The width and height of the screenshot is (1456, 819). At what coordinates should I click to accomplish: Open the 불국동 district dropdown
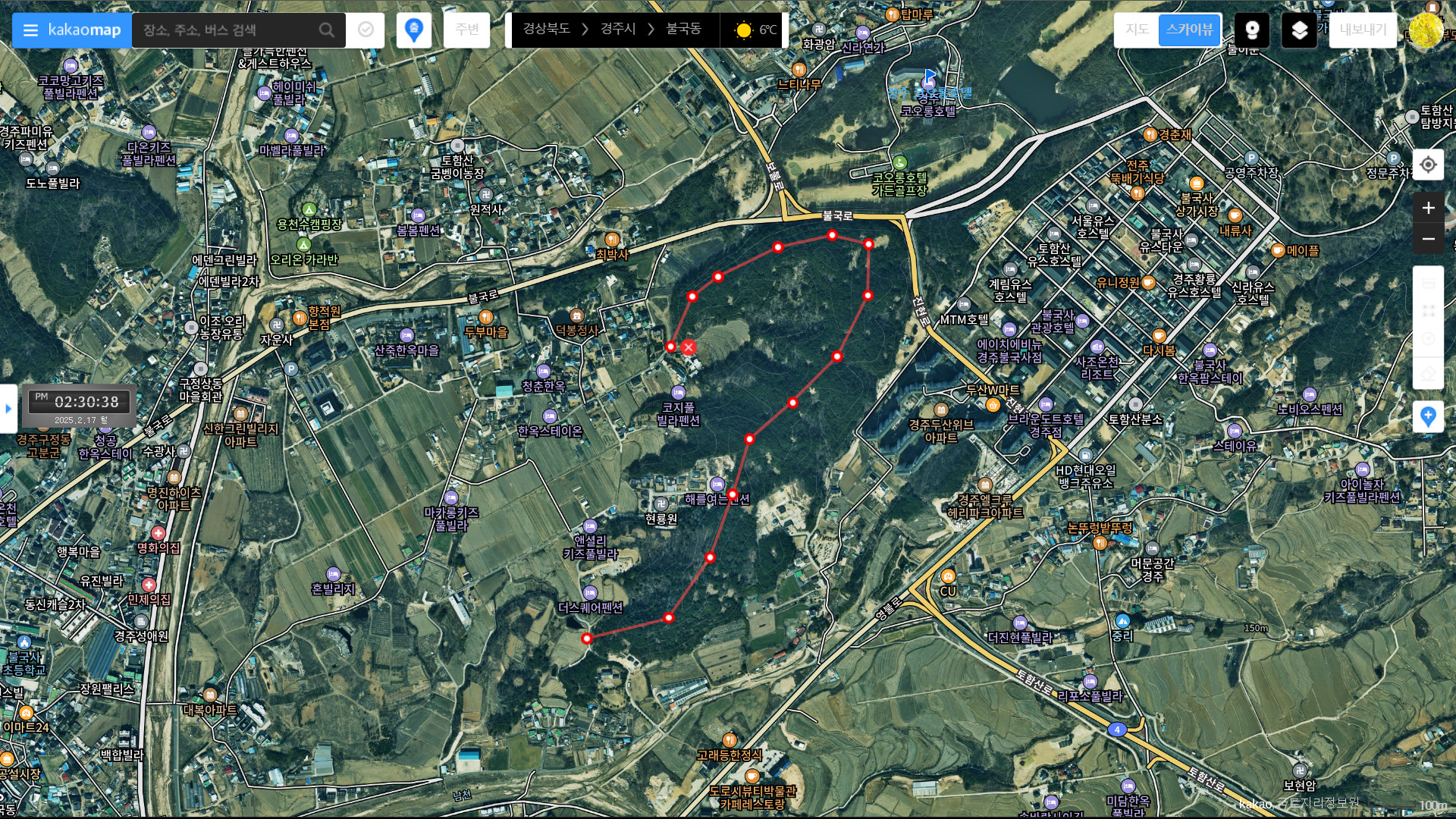tap(683, 29)
